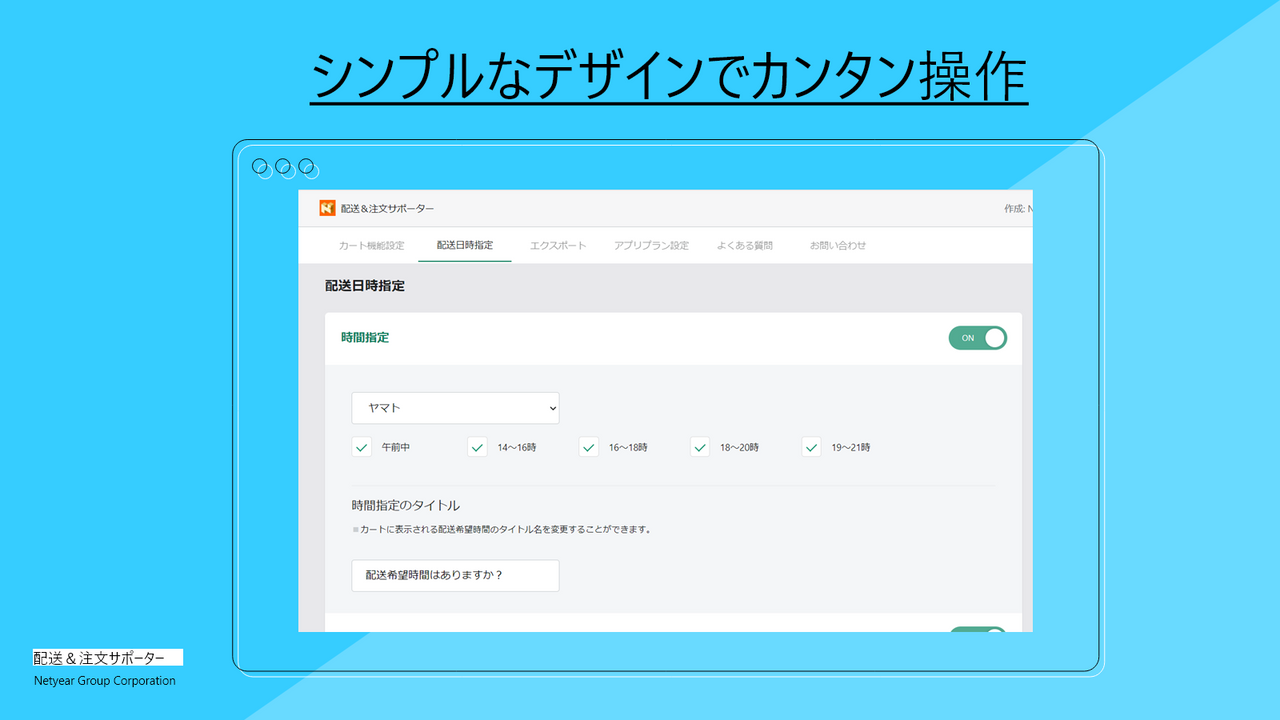Click the third window circle icon

point(304,168)
